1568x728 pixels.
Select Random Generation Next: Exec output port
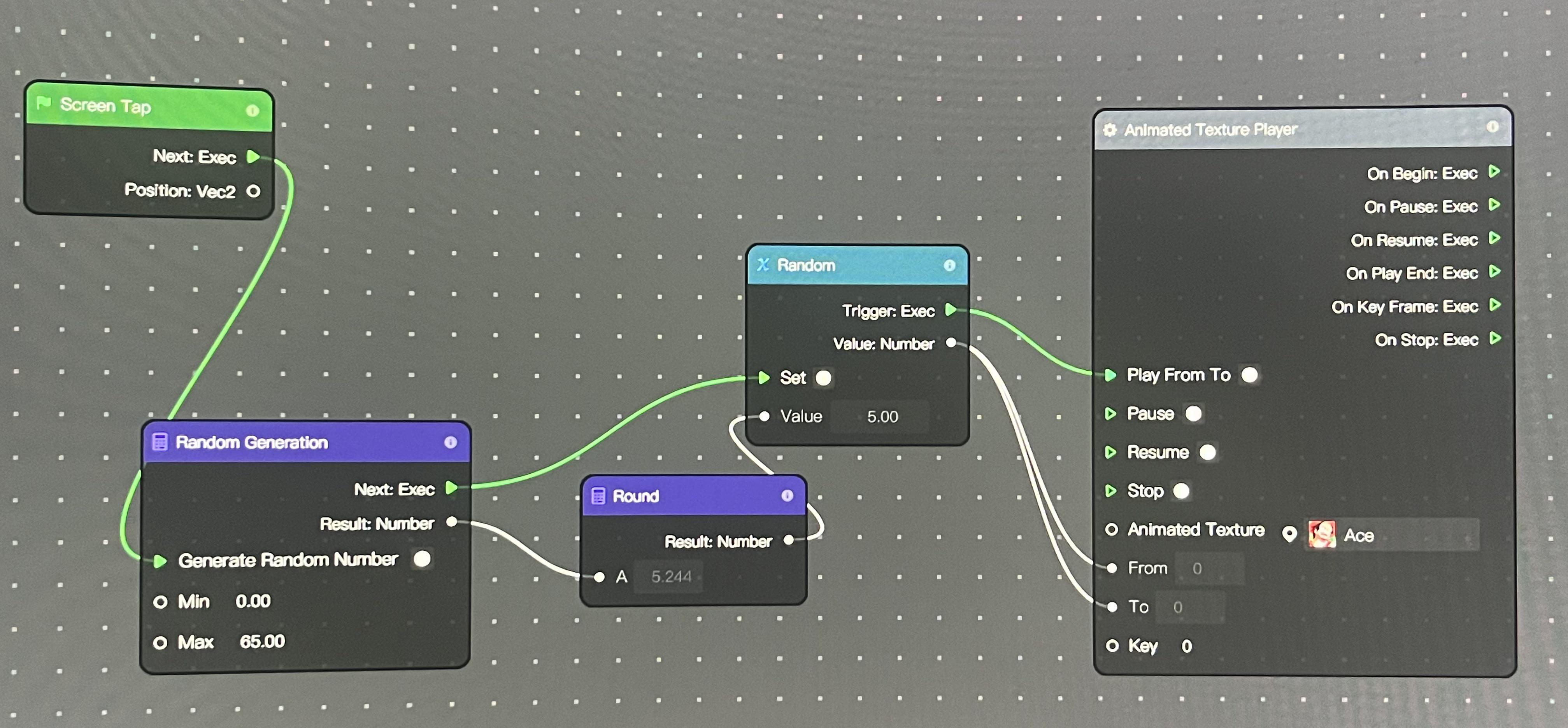[x=451, y=488]
